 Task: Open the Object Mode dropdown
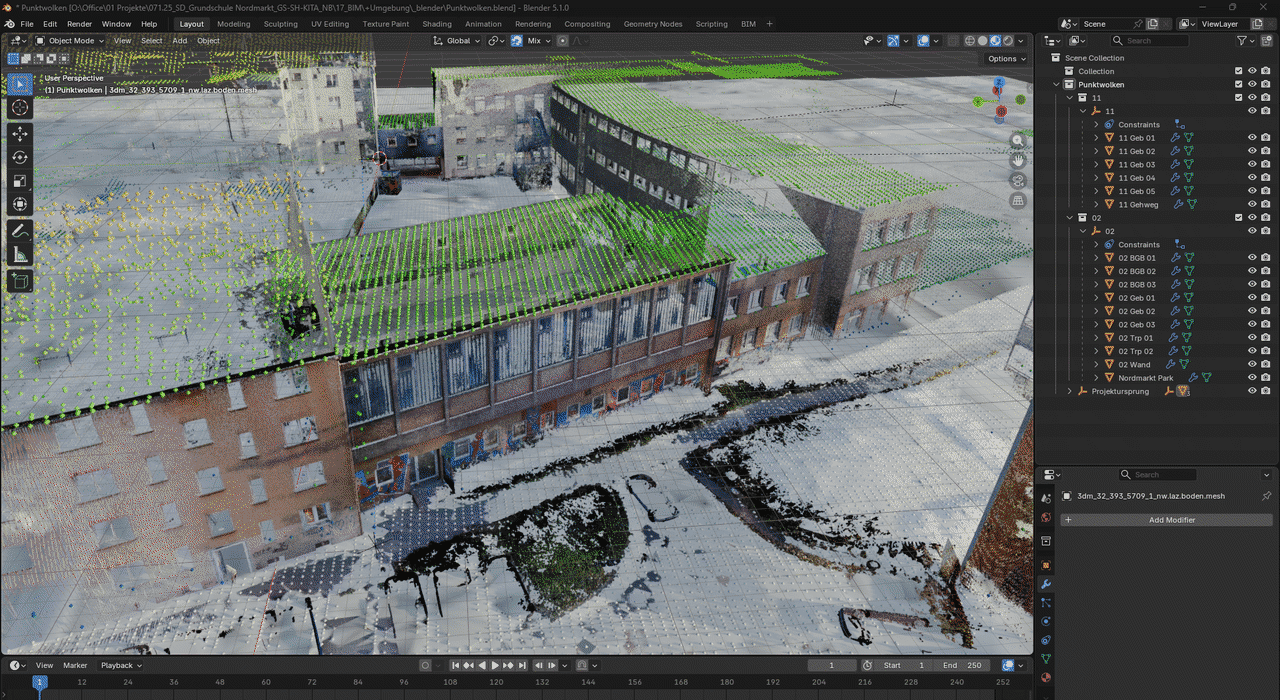click(x=71, y=41)
